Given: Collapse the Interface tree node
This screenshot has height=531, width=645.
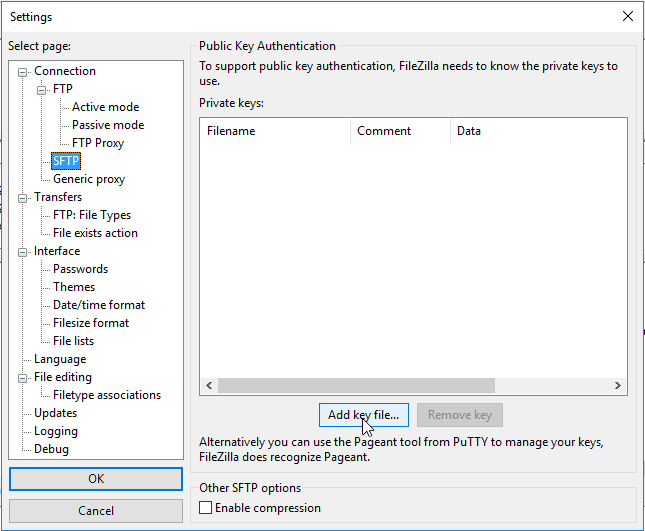Looking at the screenshot, I should (23, 252).
